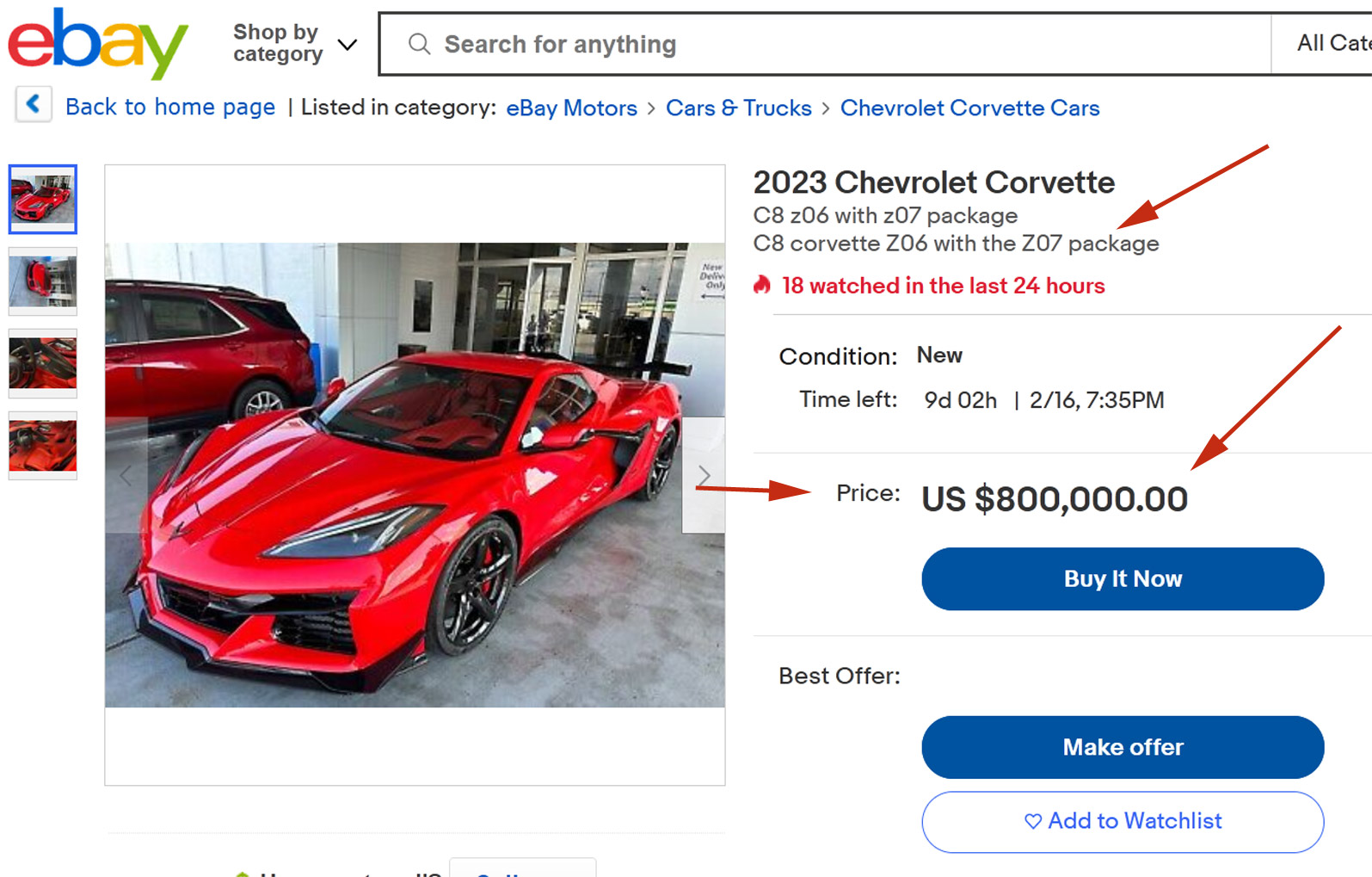Go to Cars & Trucks category
This screenshot has width=1372, height=877.
click(x=738, y=108)
